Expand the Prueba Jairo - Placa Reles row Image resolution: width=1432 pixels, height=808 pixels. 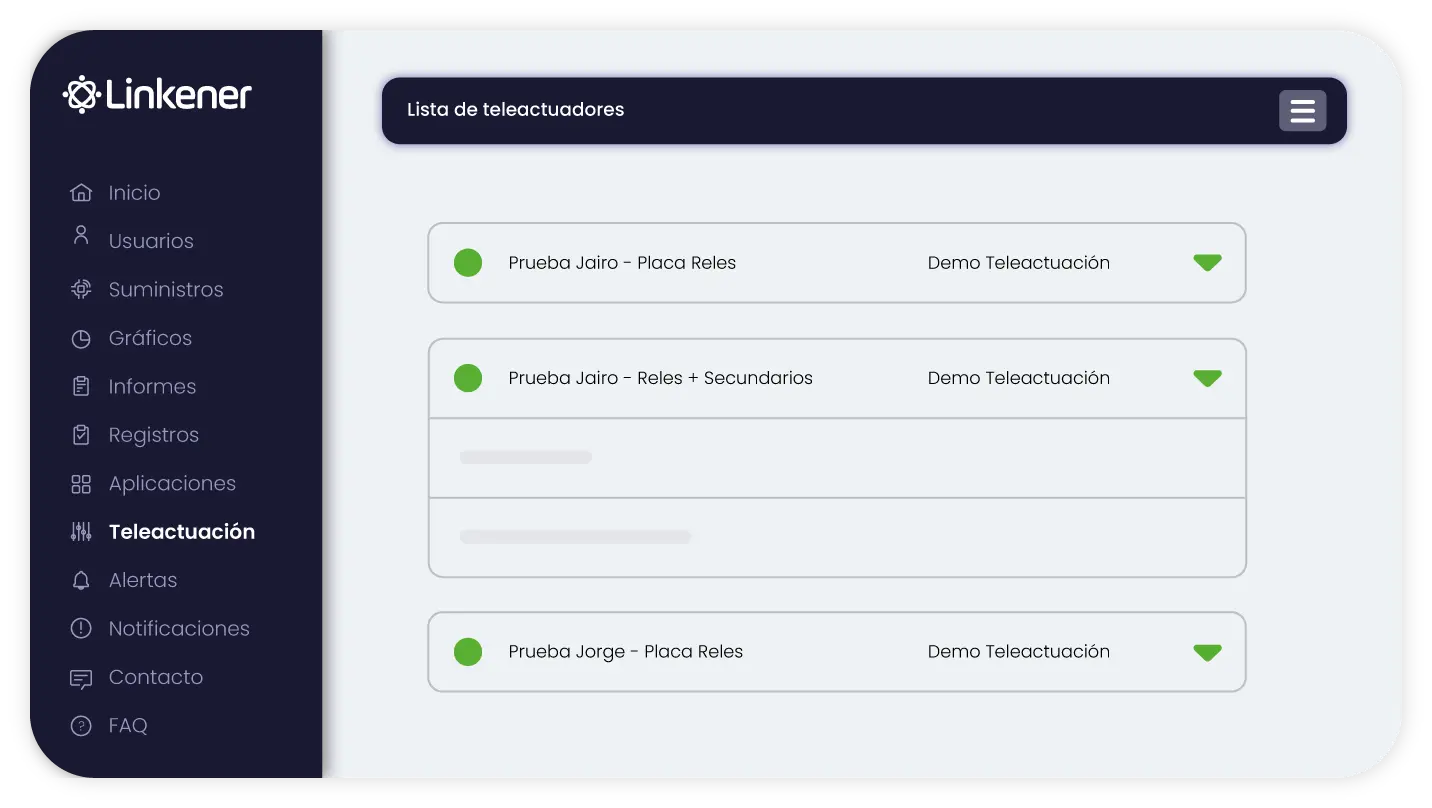(x=1207, y=263)
